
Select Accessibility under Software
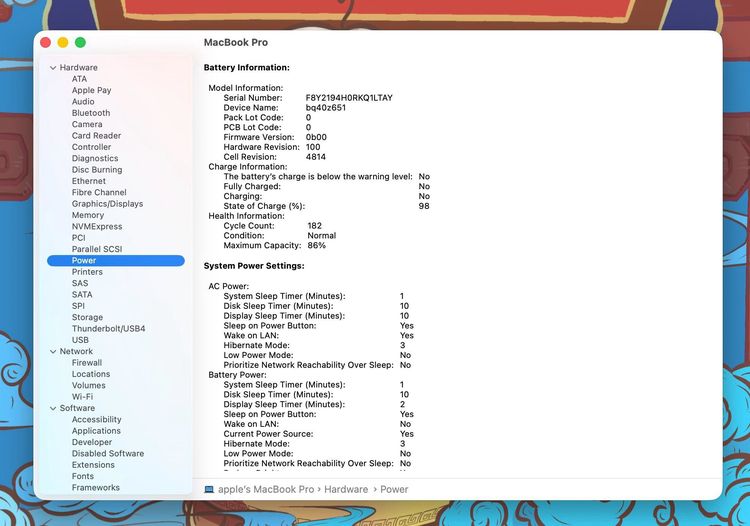click(x=96, y=419)
